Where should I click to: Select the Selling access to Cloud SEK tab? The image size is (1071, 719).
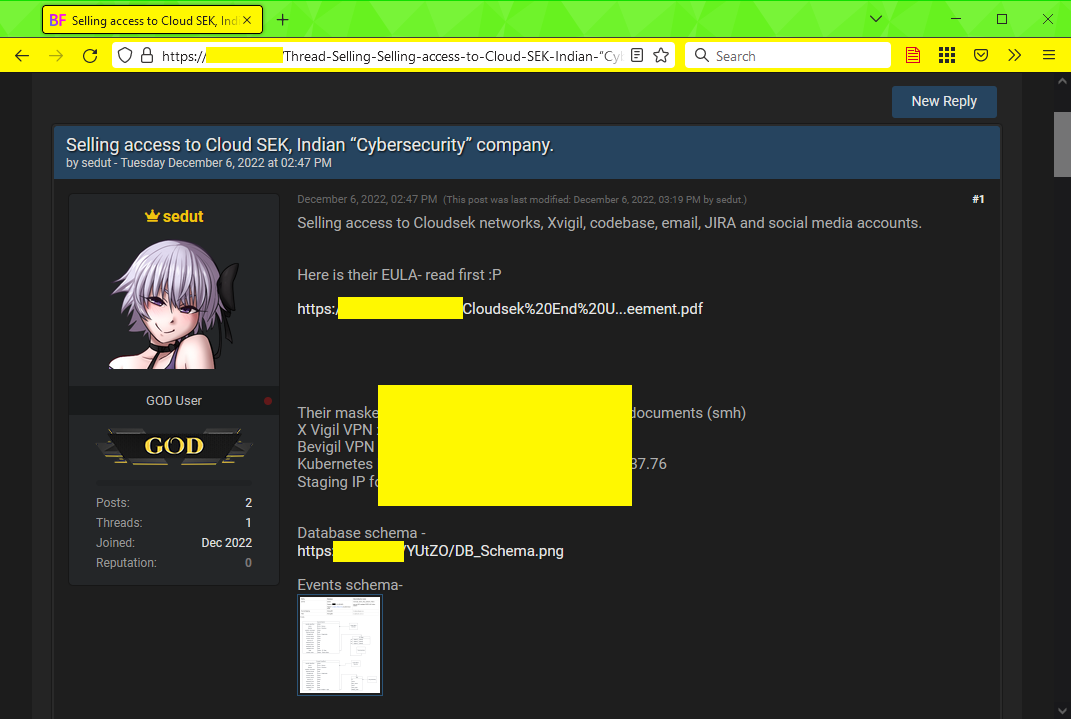point(152,20)
